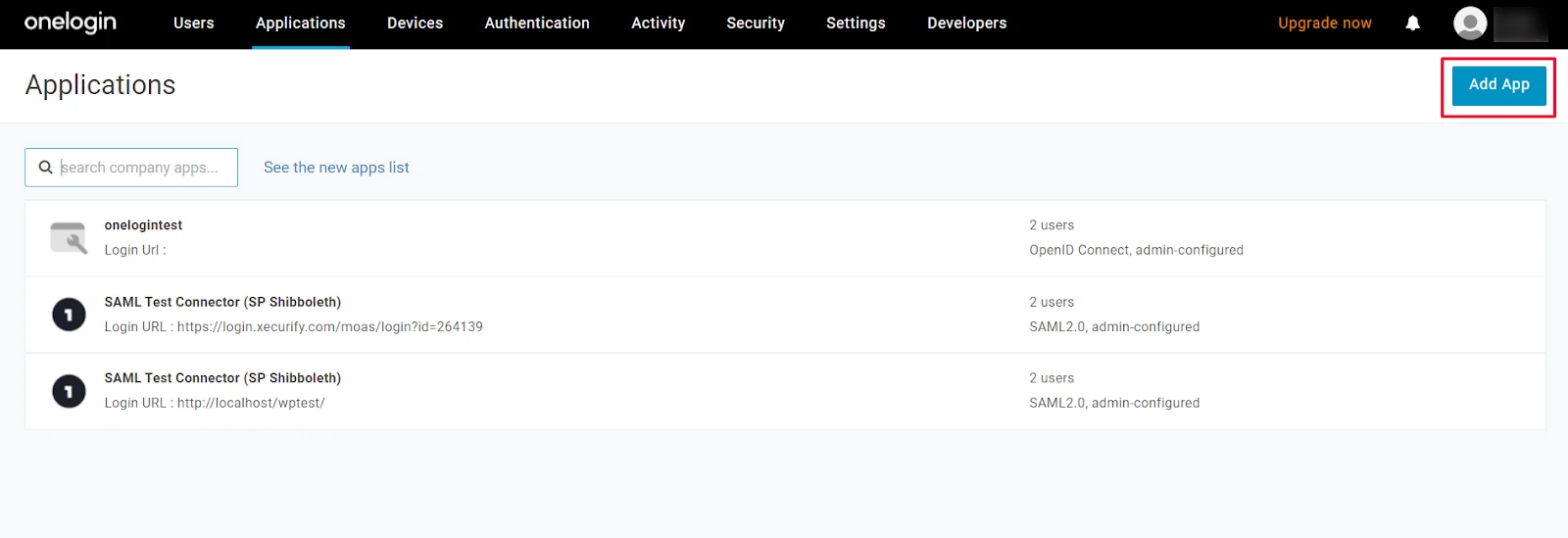The height and width of the screenshot is (538, 1568).
Task: Click the OneLogin logo
Action: point(70,23)
